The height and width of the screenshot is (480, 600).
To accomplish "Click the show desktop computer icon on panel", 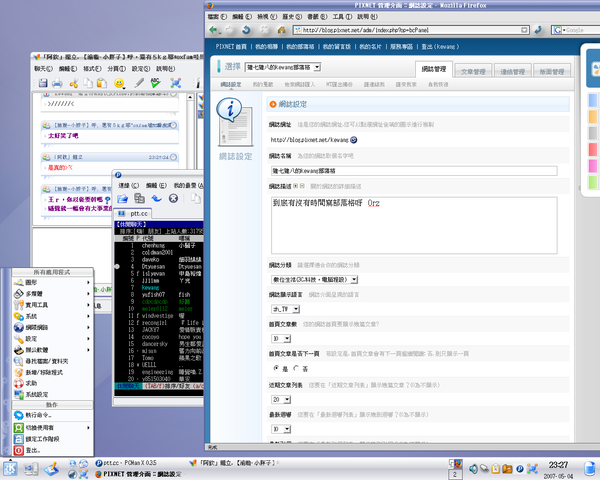I will point(31,469).
